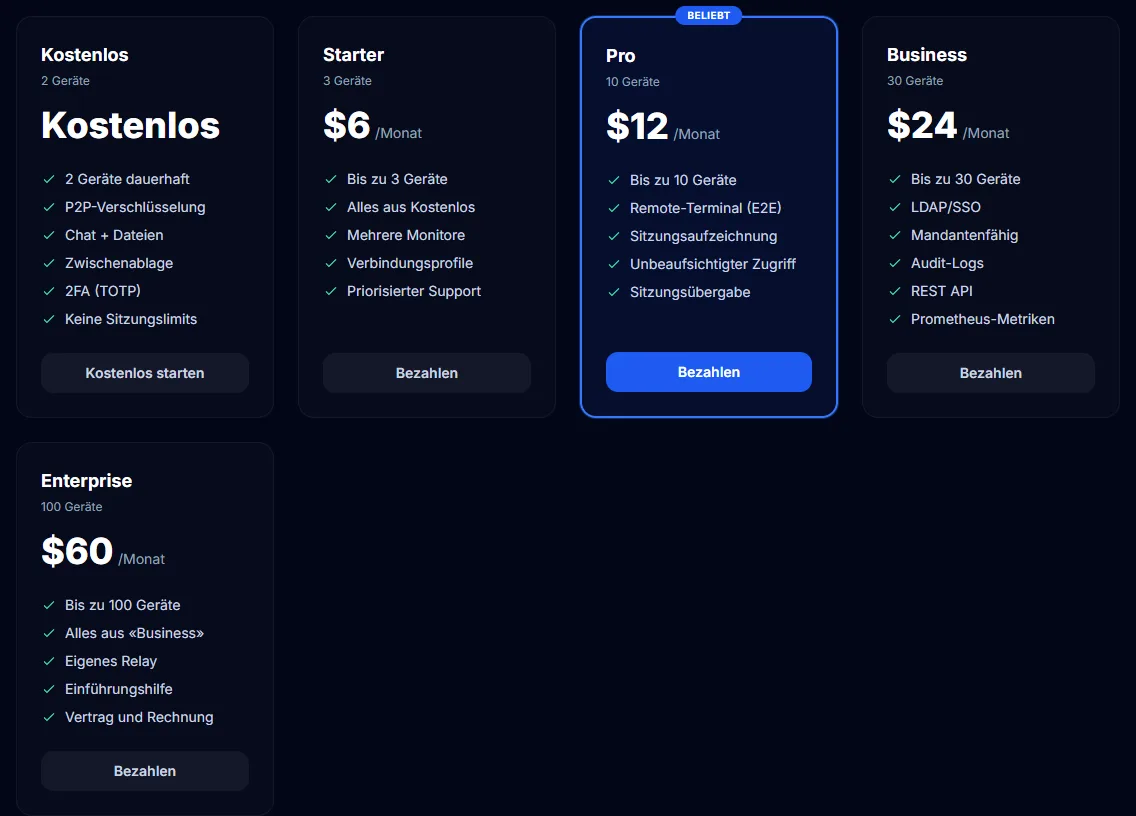Click Bezahlen in the Enterprise card
Image resolution: width=1136 pixels, height=816 pixels.
click(x=145, y=771)
